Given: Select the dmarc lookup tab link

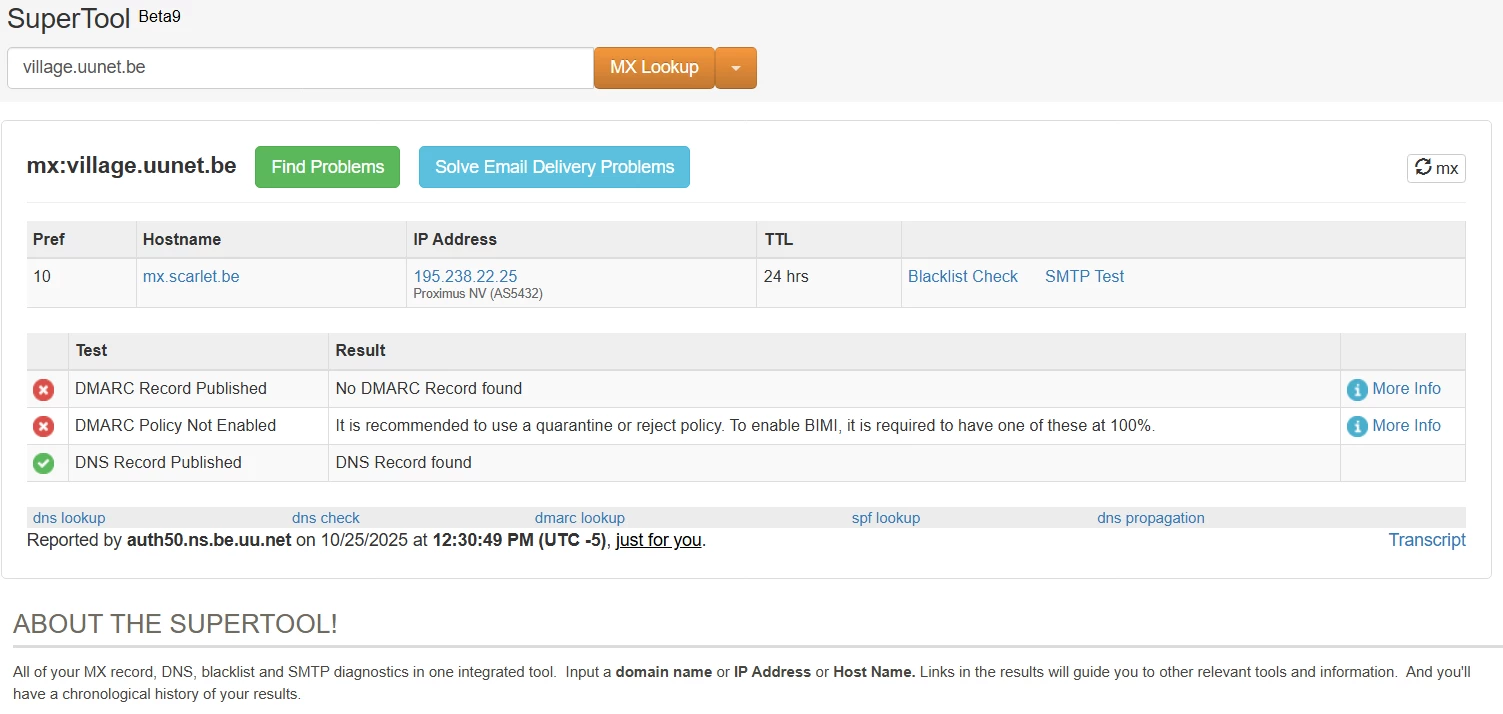Looking at the screenshot, I should [x=579, y=518].
